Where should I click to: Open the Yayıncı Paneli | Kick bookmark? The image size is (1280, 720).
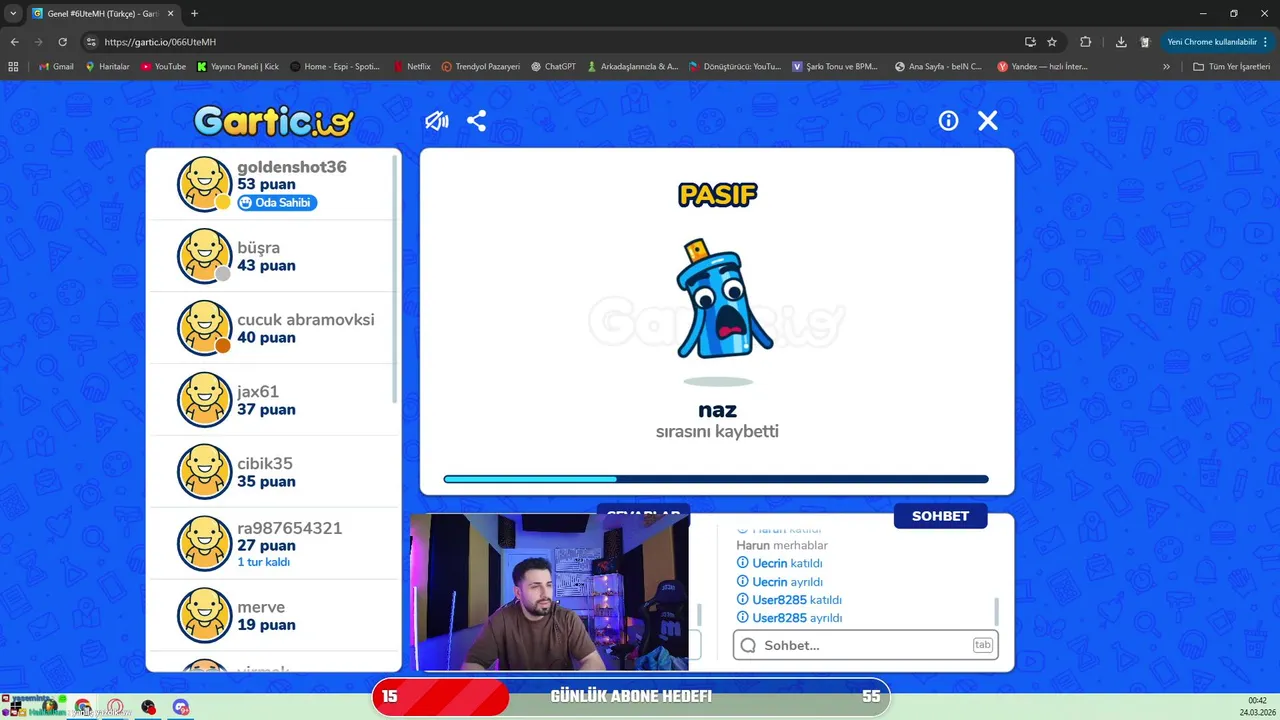coord(238,66)
